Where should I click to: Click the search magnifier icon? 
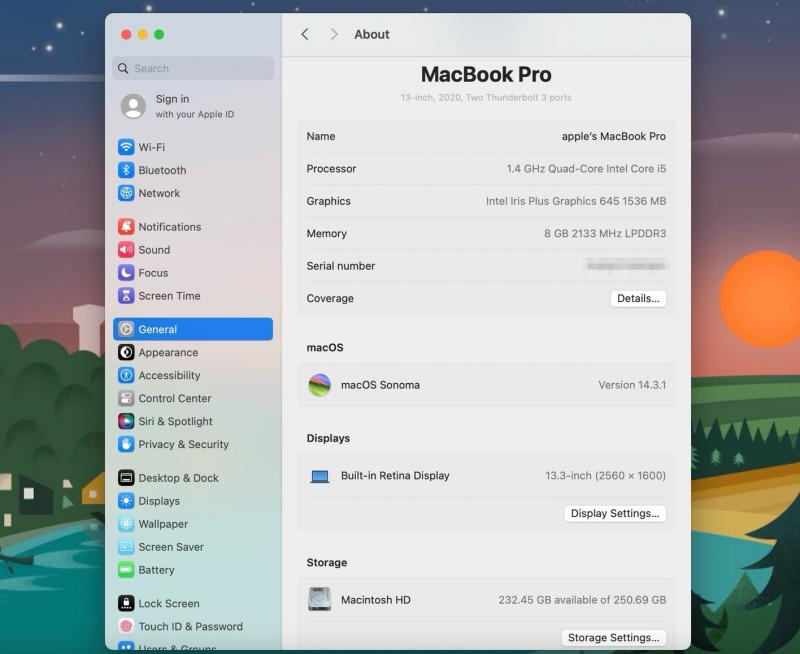[x=123, y=68]
